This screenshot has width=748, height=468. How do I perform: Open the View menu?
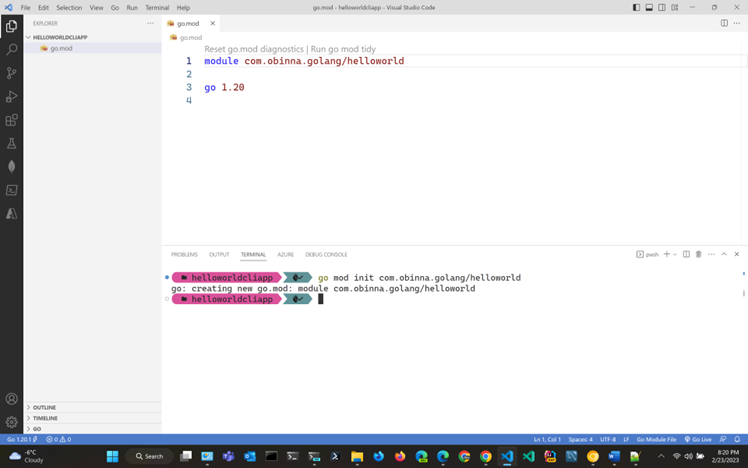click(96, 8)
